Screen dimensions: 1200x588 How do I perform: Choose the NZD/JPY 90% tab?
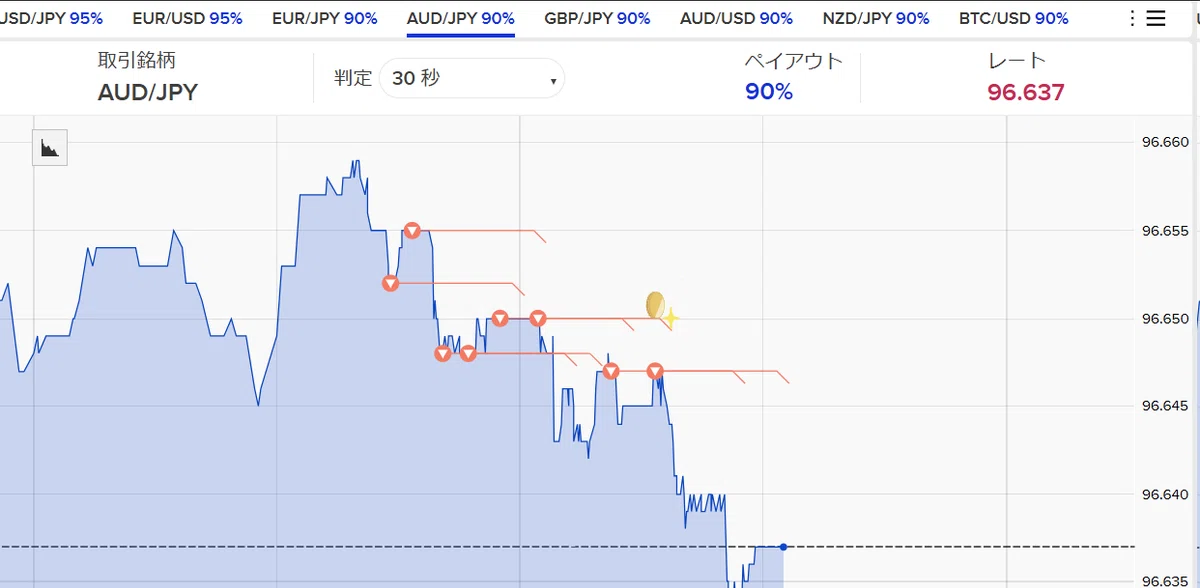coord(876,18)
